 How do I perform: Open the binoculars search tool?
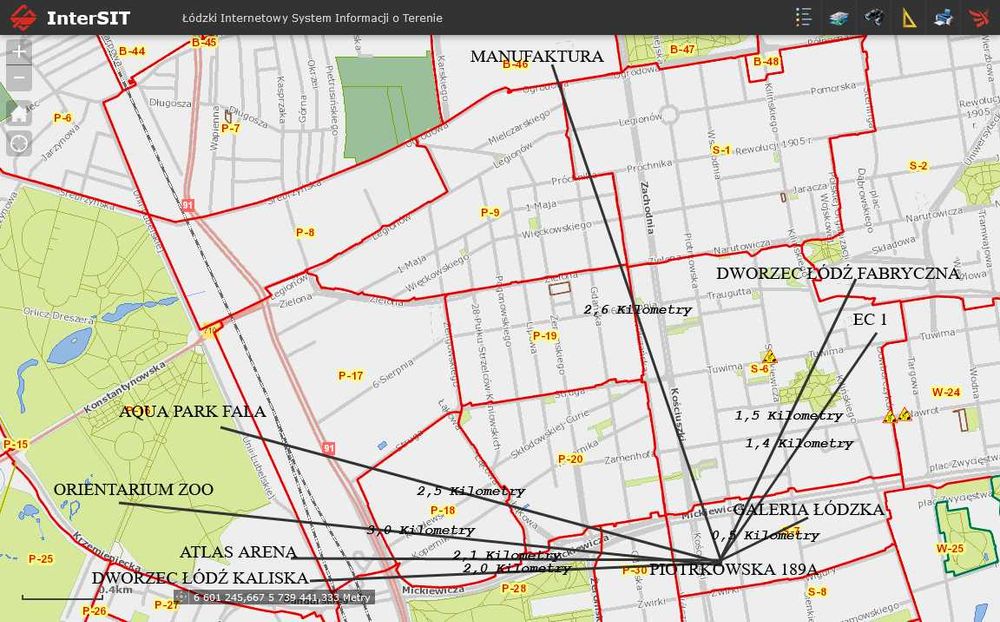point(874,17)
